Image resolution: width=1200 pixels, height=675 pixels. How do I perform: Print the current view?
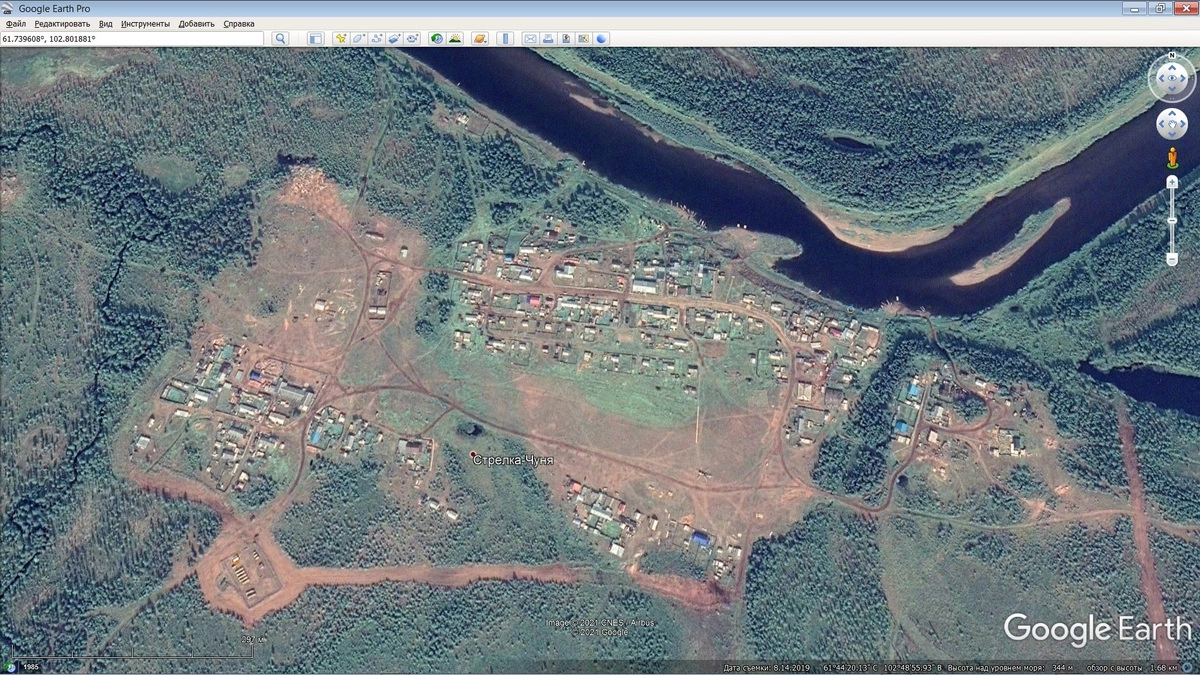548,38
